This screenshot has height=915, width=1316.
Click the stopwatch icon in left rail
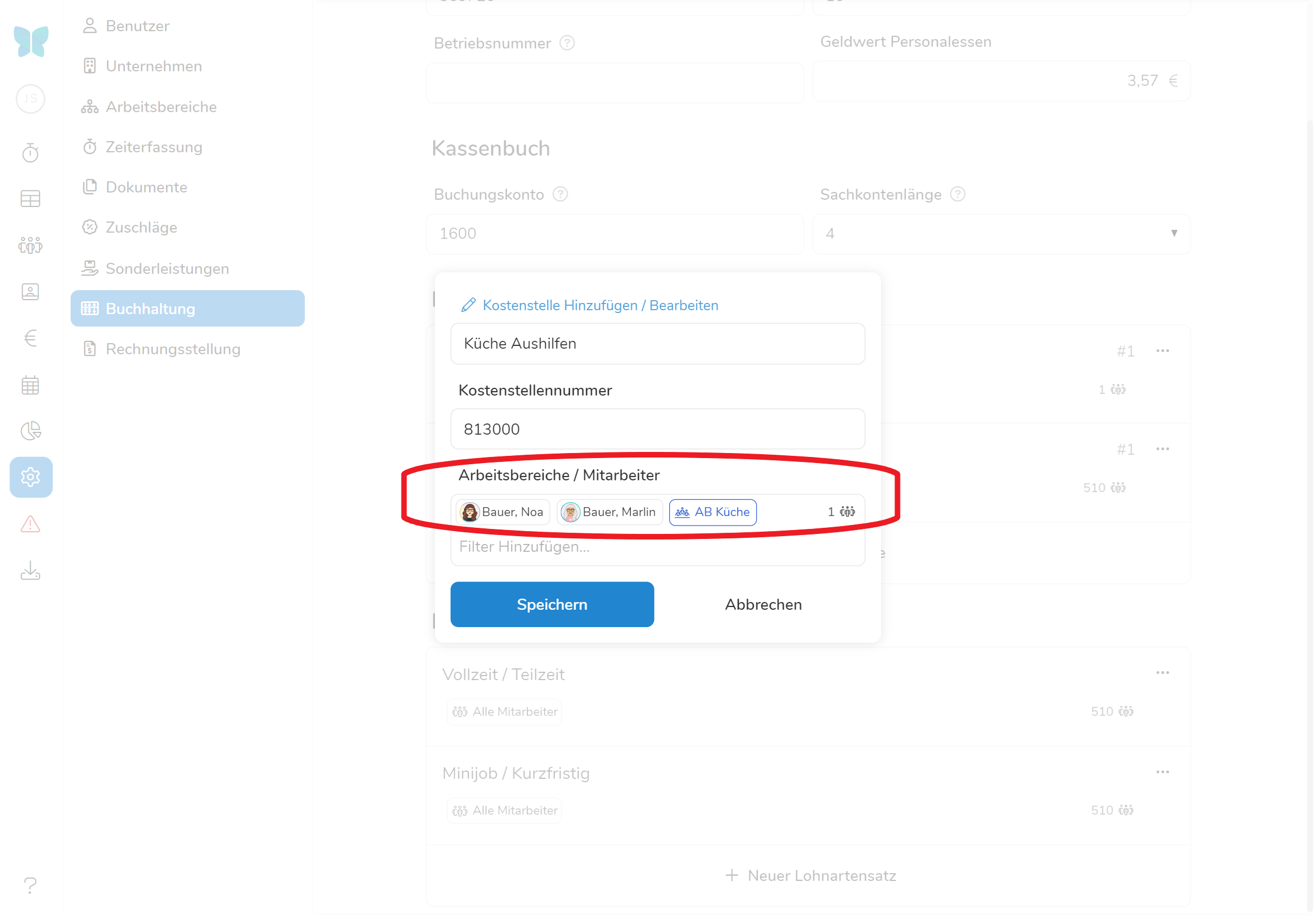[30, 153]
